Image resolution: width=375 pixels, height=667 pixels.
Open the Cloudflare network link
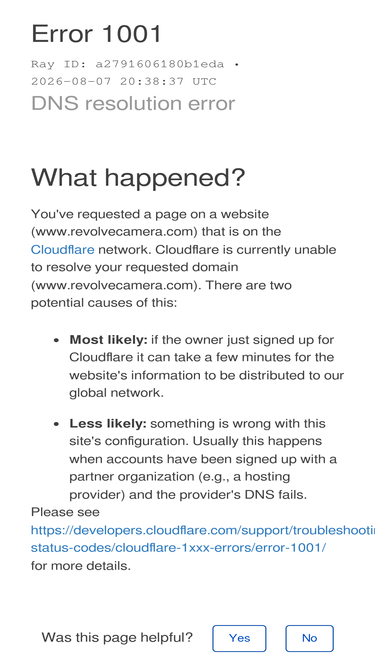[x=62, y=249]
